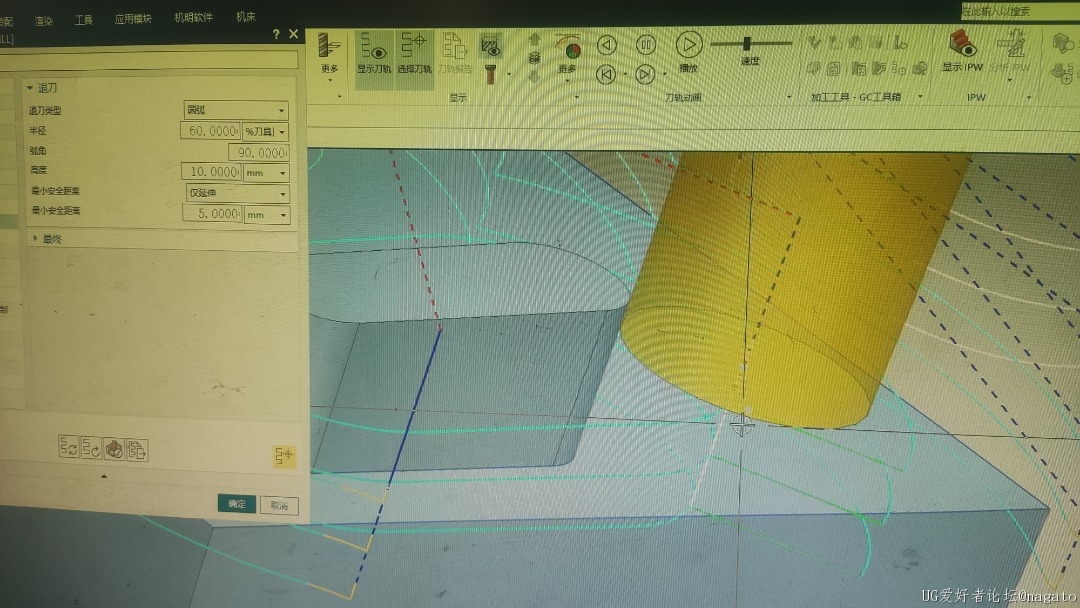The image size is (1080, 608).
Task: Click the crosshair cursor marker under the tool
Action: (x=741, y=425)
